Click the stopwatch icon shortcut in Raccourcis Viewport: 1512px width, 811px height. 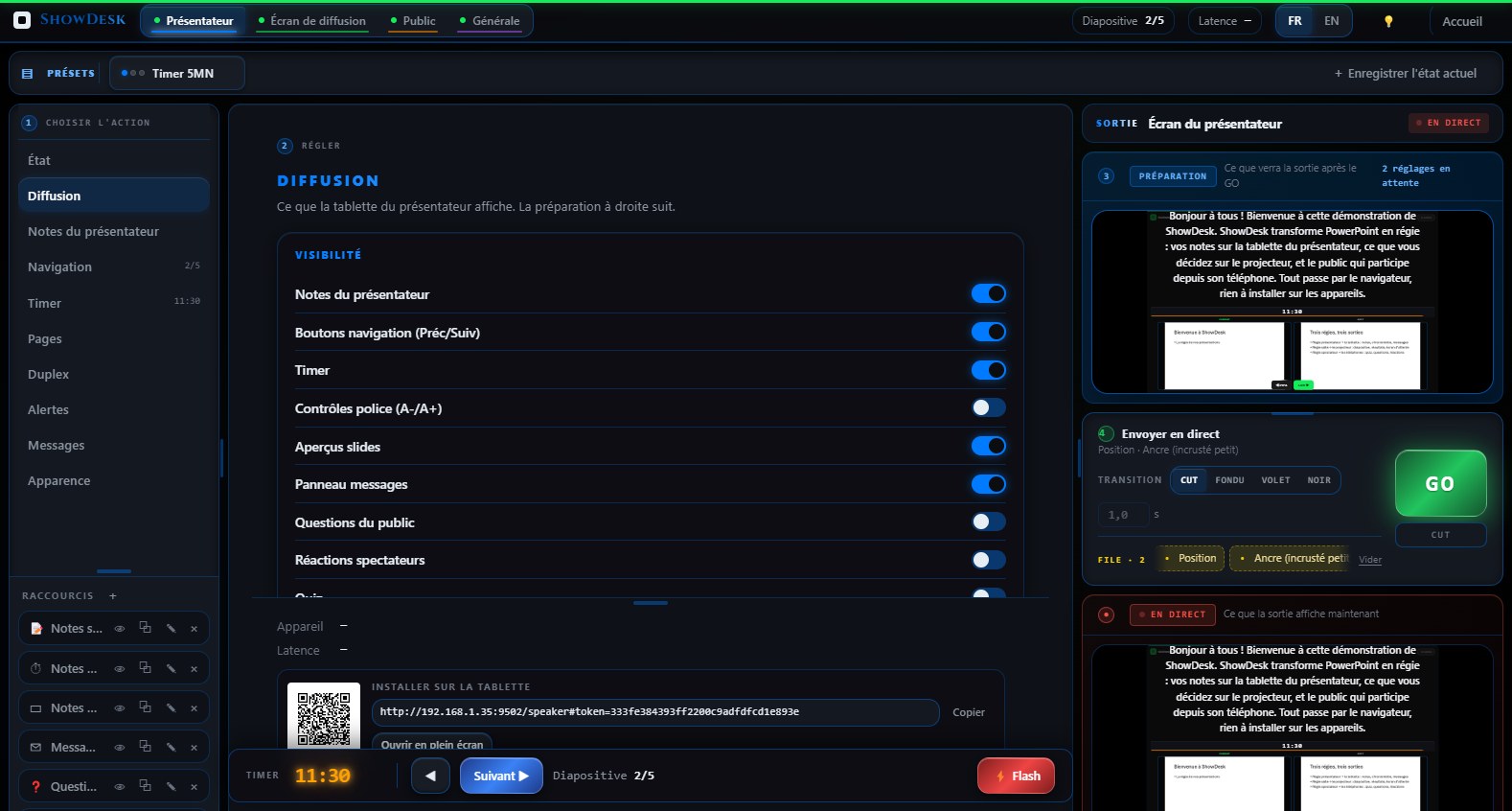pyautogui.click(x=35, y=668)
